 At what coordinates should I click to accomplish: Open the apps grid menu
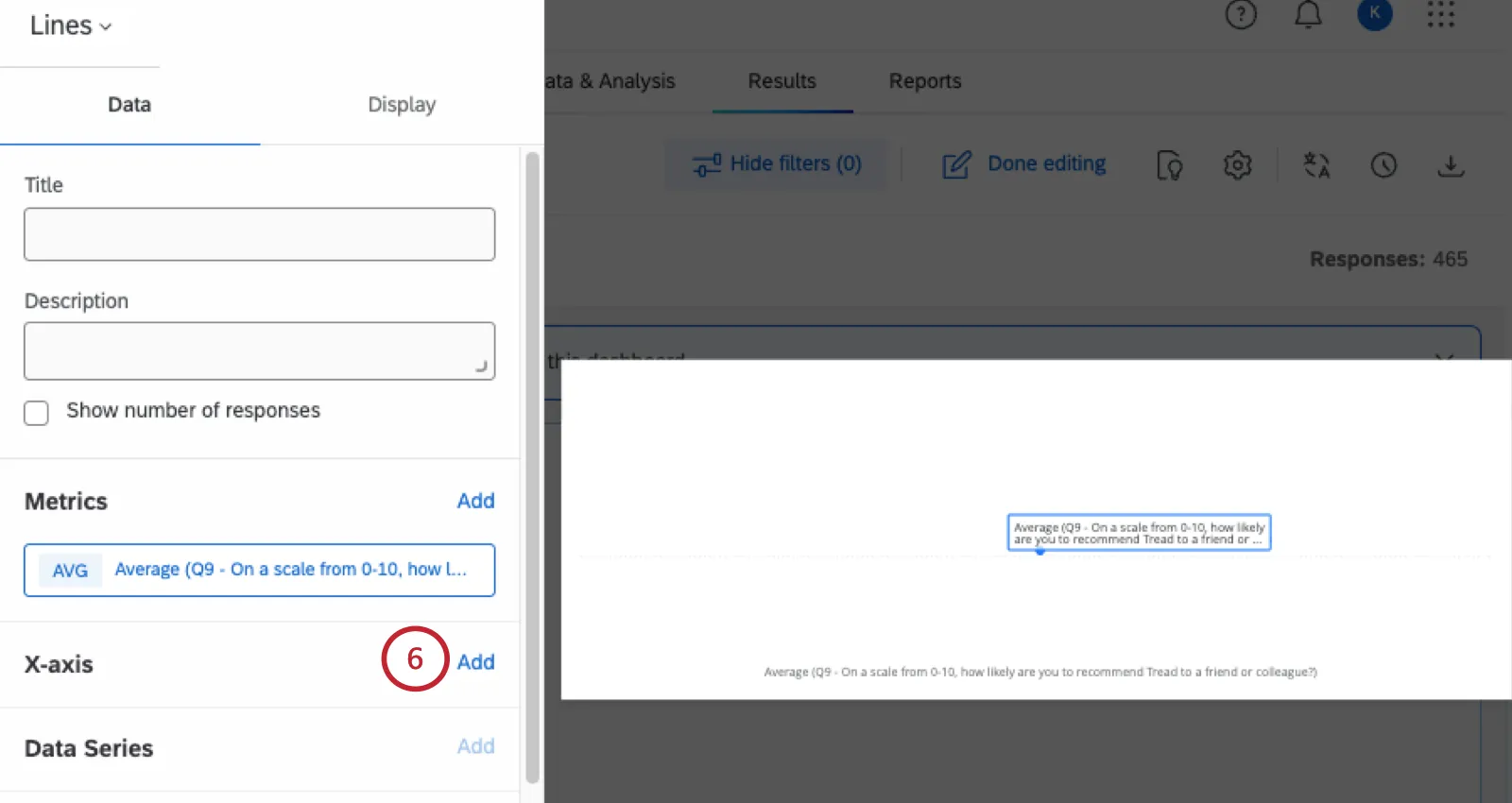pos(1441,14)
